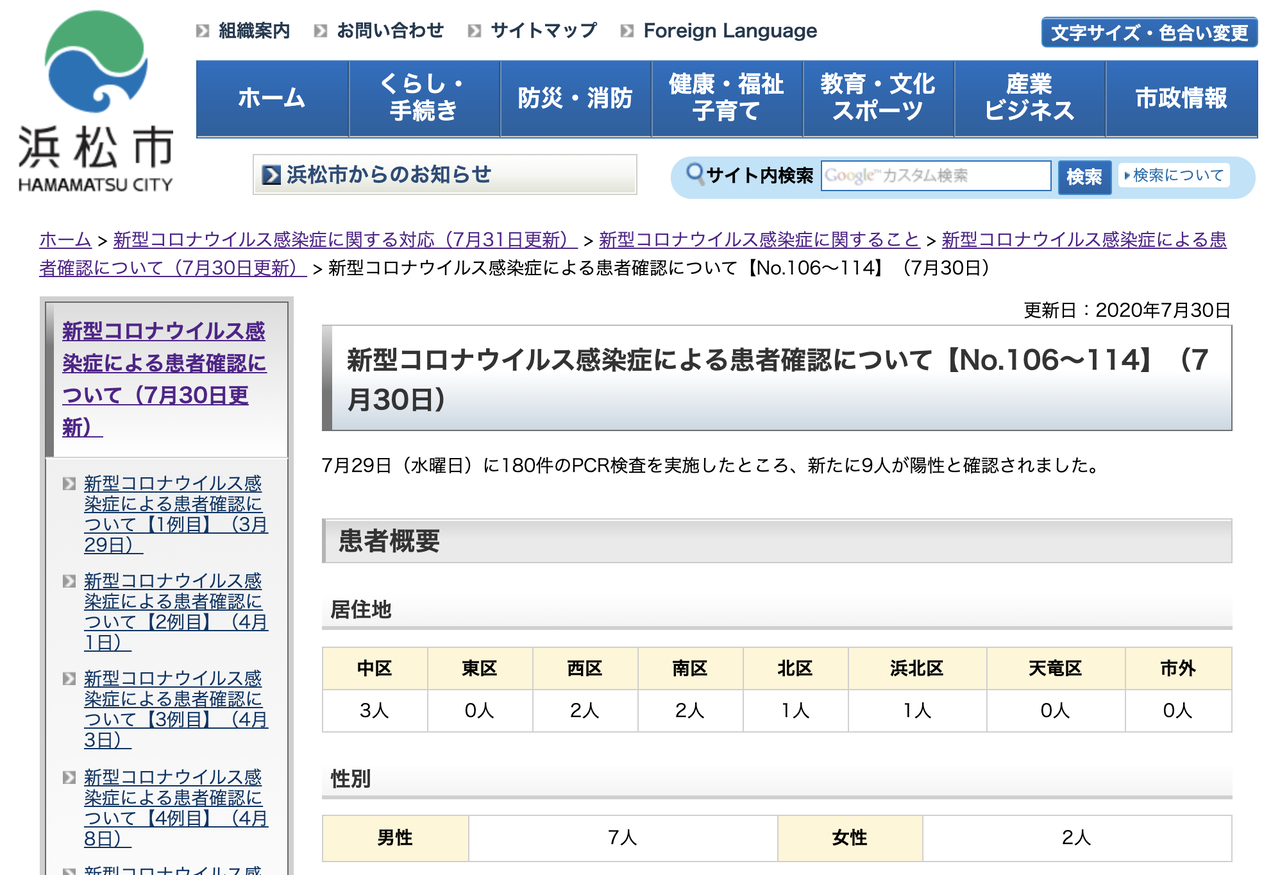Select the 健康・福祉 子育て navigation tab
Viewport: 1280px width, 875px height.
click(727, 98)
